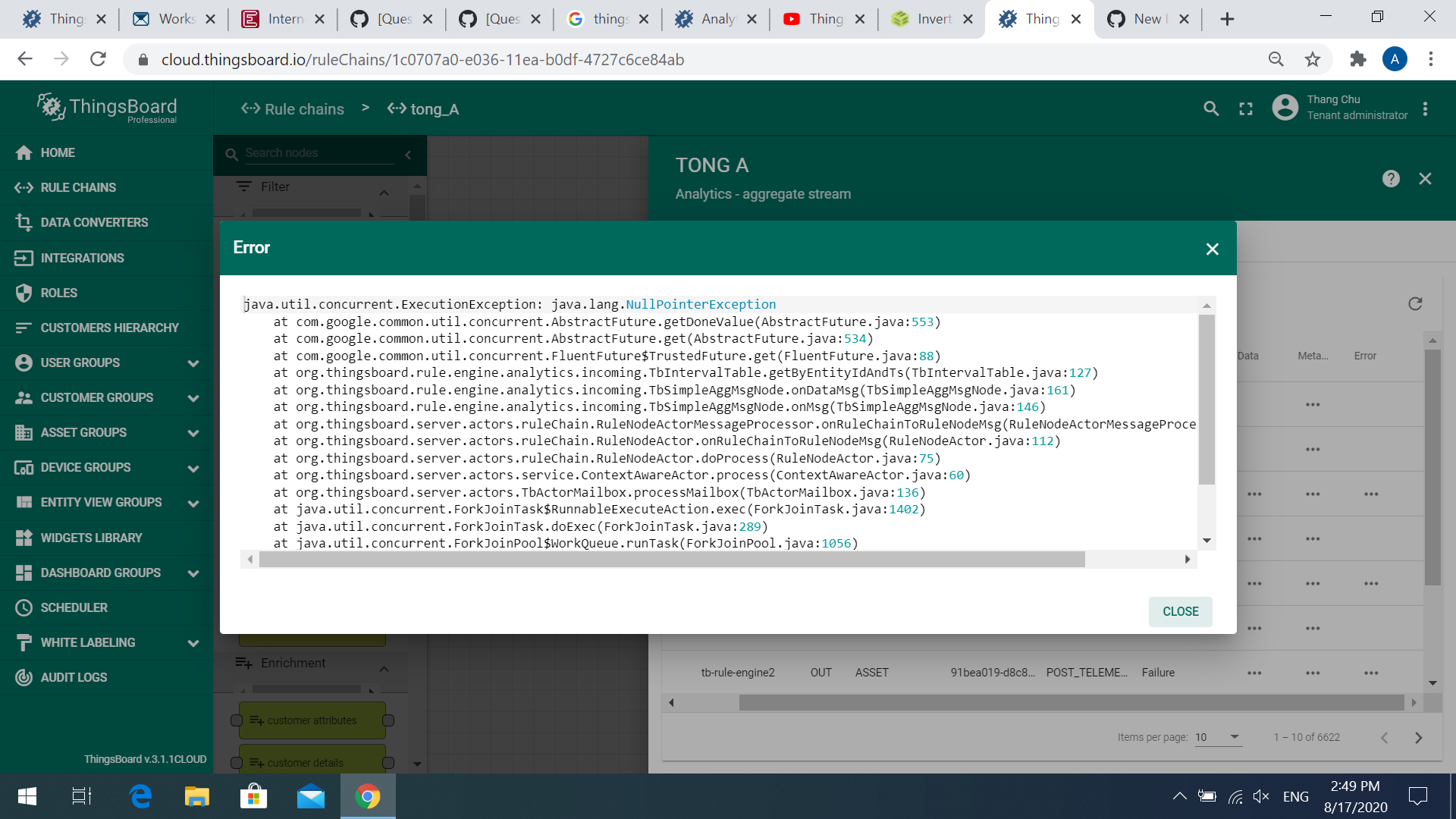The width and height of the screenshot is (1456, 819).
Task: Open Chrome from the Windows taskbar
Action: (x=368, y=796)
